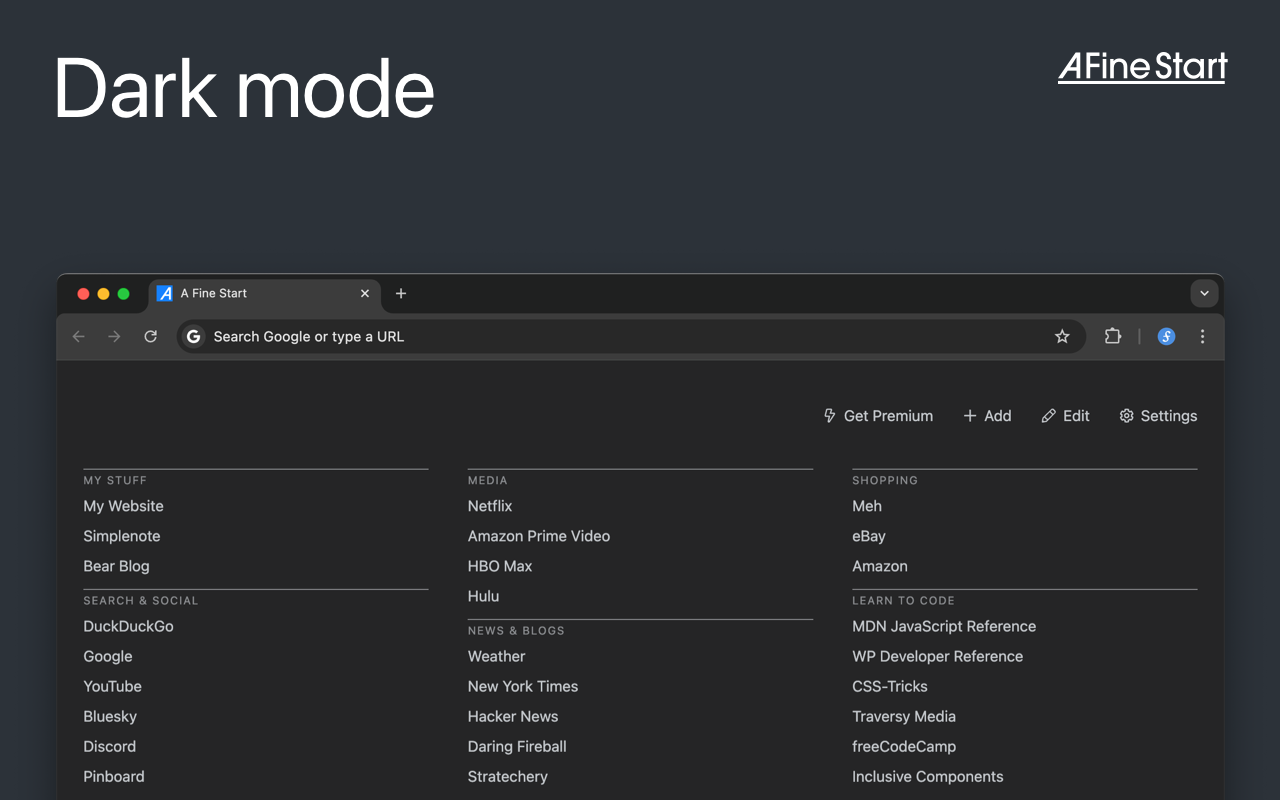The width and height of the screenshot is (1280, 800).
Task: Open MDN JavaScript Reference link
Action: pos(944,626)
